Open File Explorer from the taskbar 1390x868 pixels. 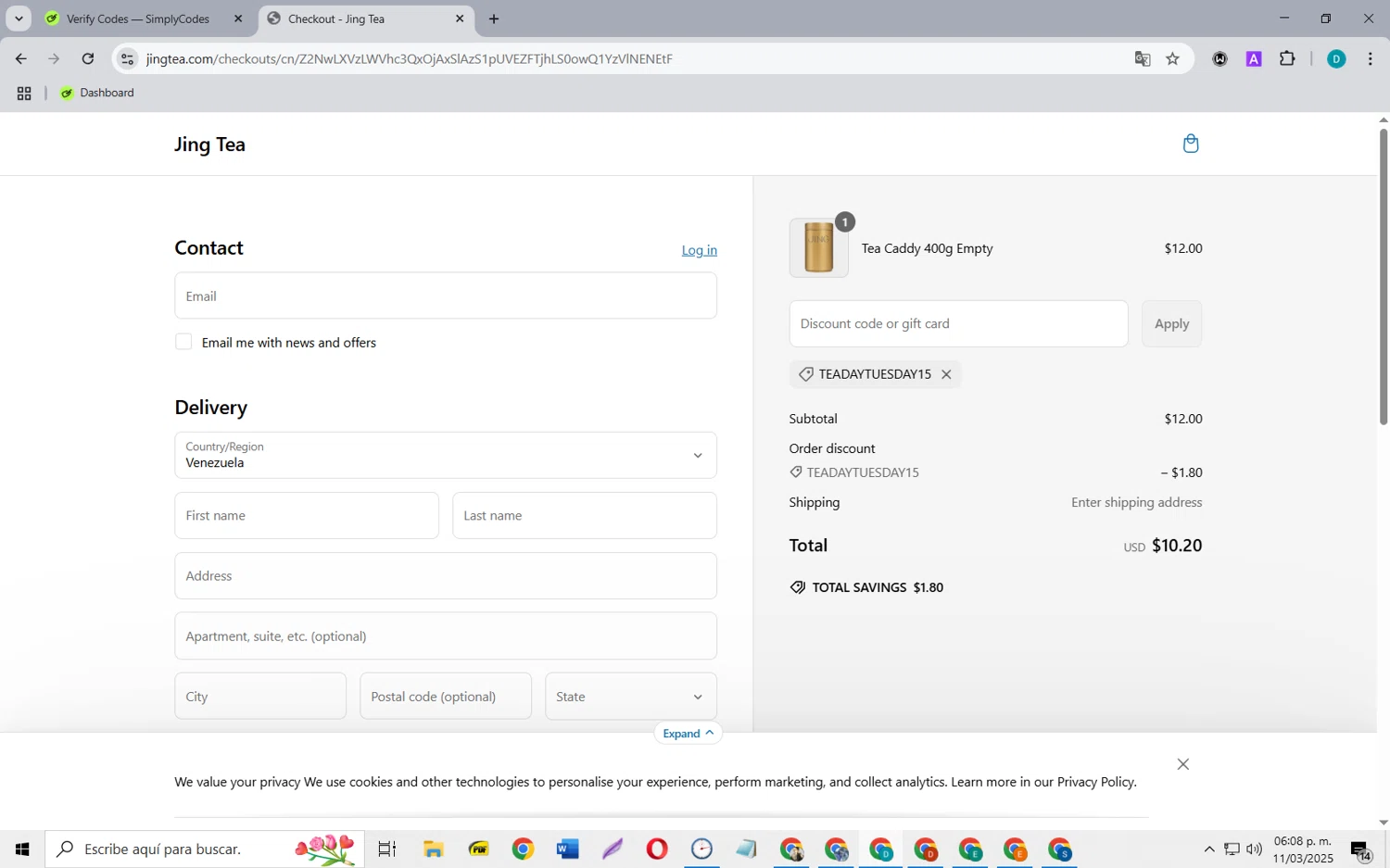[x=433, y=849]
